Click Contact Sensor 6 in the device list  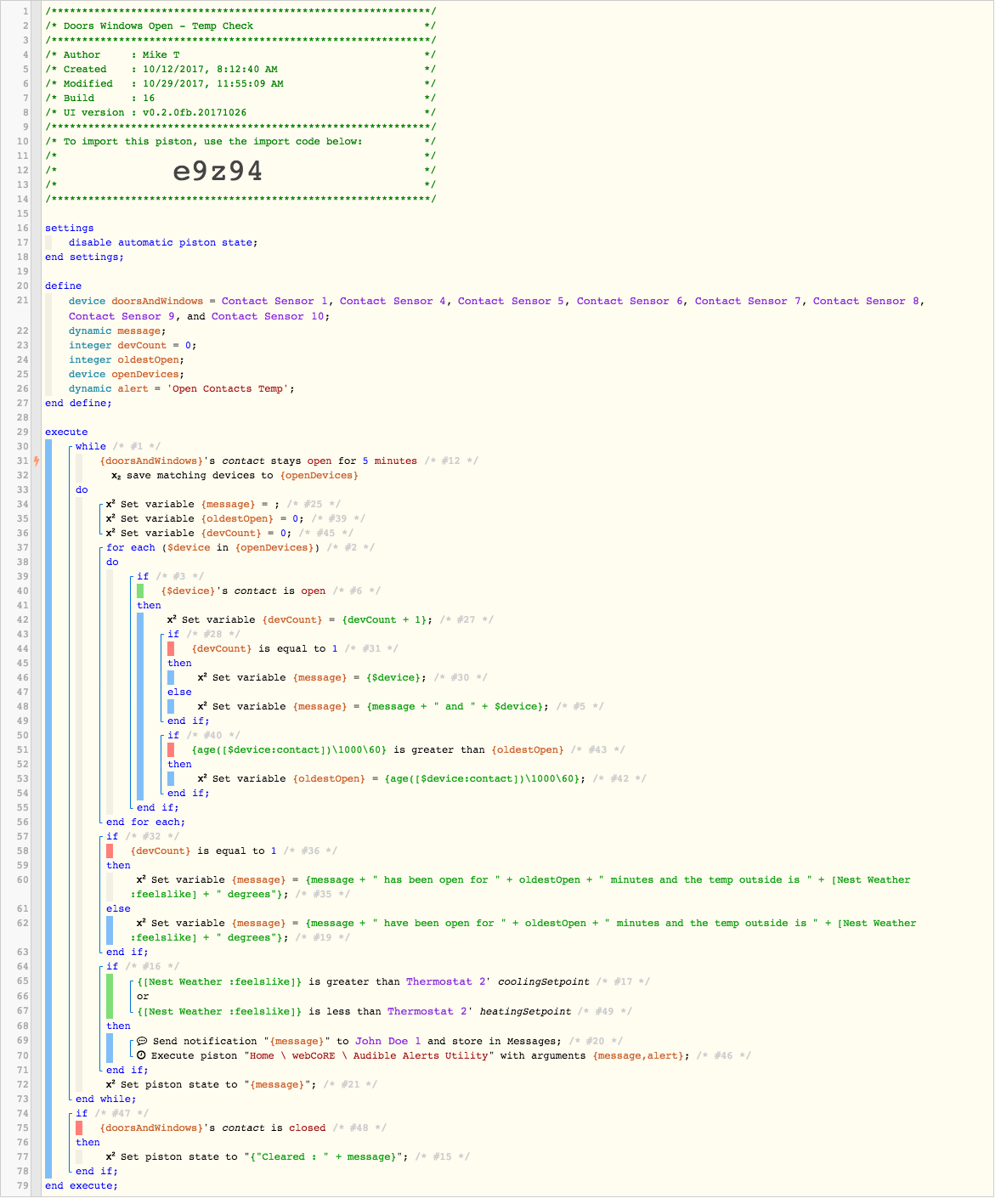click(x=630, y=301)
